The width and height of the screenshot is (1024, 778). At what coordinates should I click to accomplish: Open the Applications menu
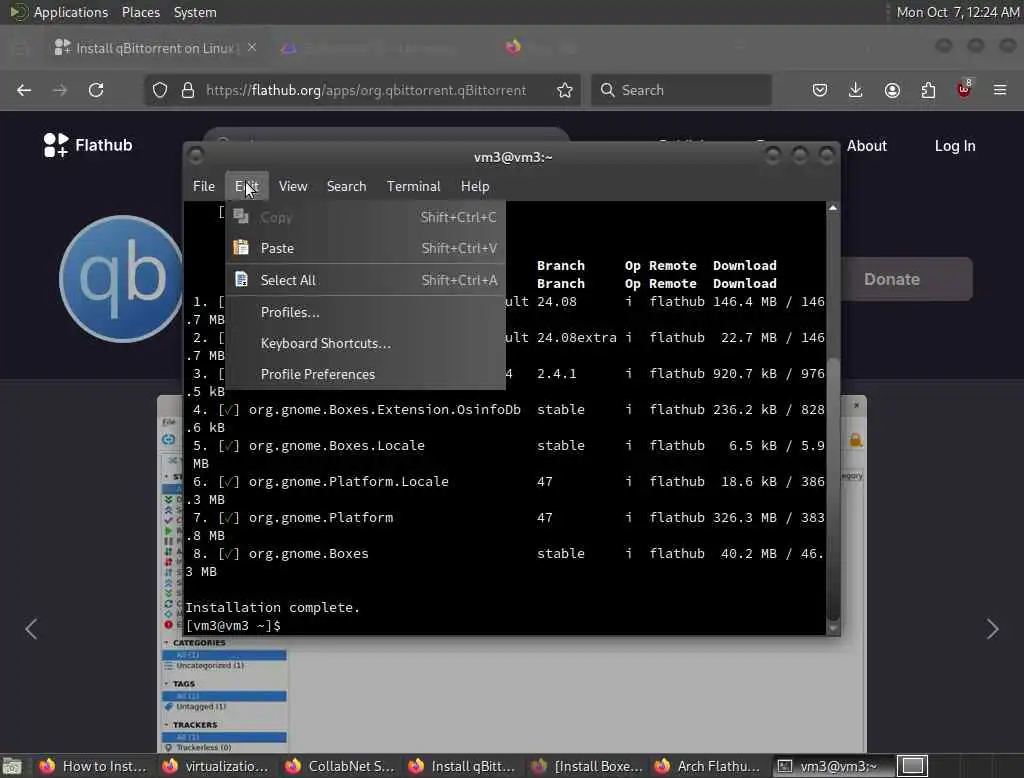tap(71, 12)
